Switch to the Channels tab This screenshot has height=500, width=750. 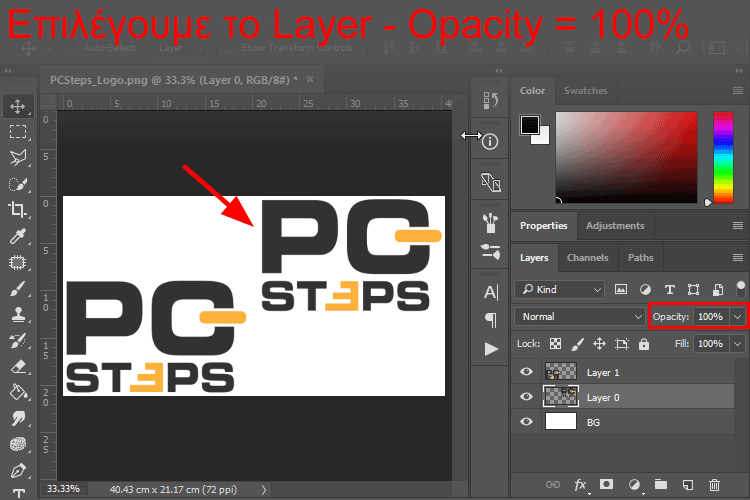point(587,257)
